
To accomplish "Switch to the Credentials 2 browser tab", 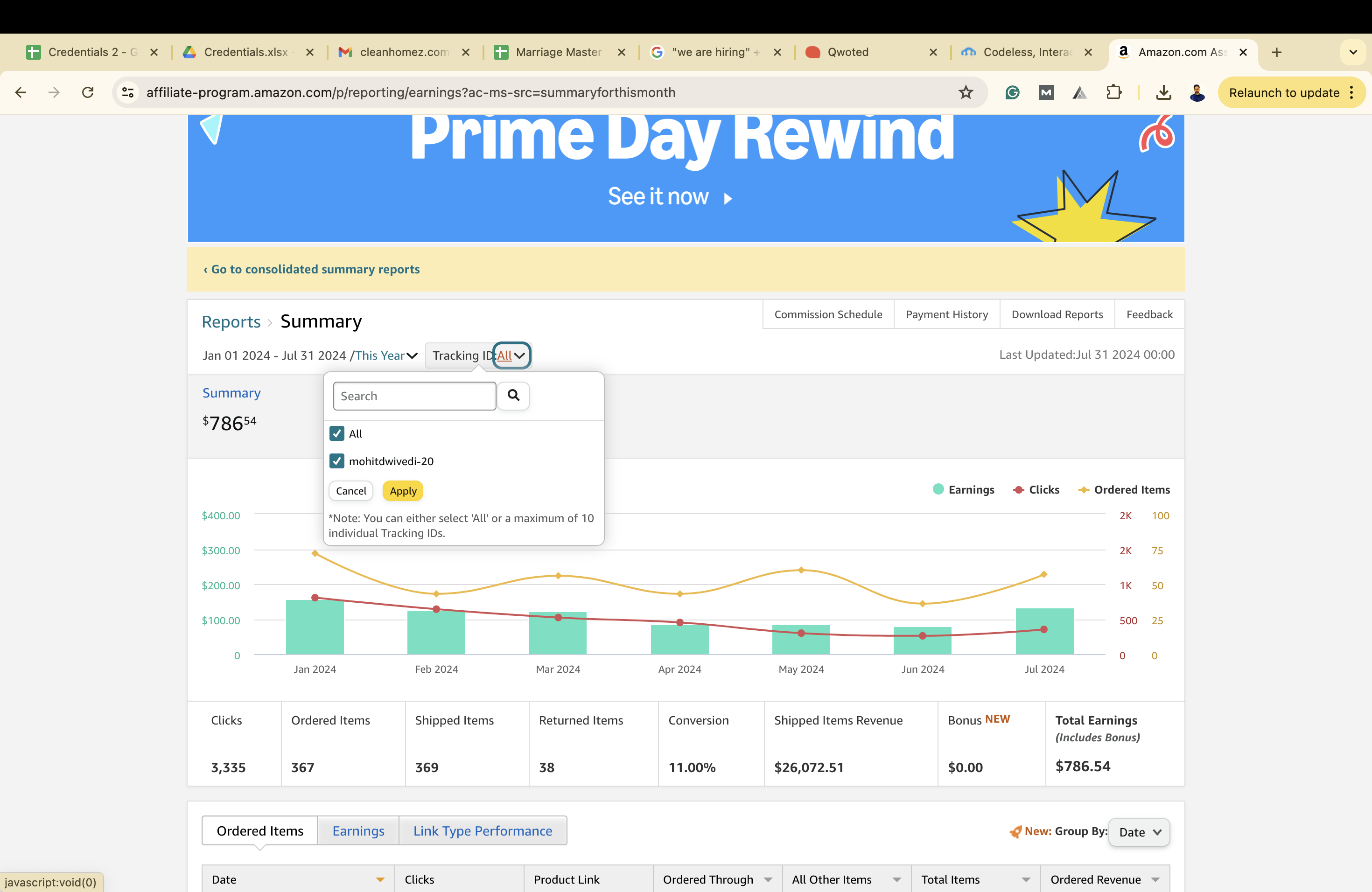I will tap(92, 52).
